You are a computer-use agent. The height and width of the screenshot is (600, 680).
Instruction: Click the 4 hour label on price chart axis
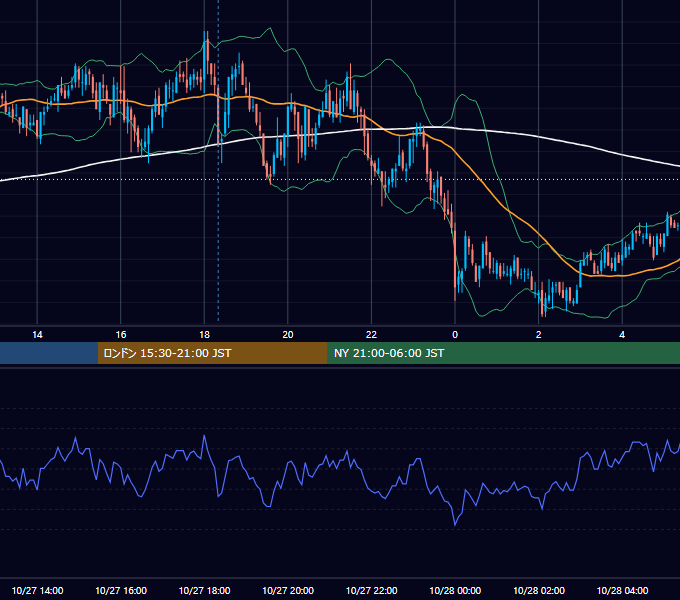coord(622,335)
